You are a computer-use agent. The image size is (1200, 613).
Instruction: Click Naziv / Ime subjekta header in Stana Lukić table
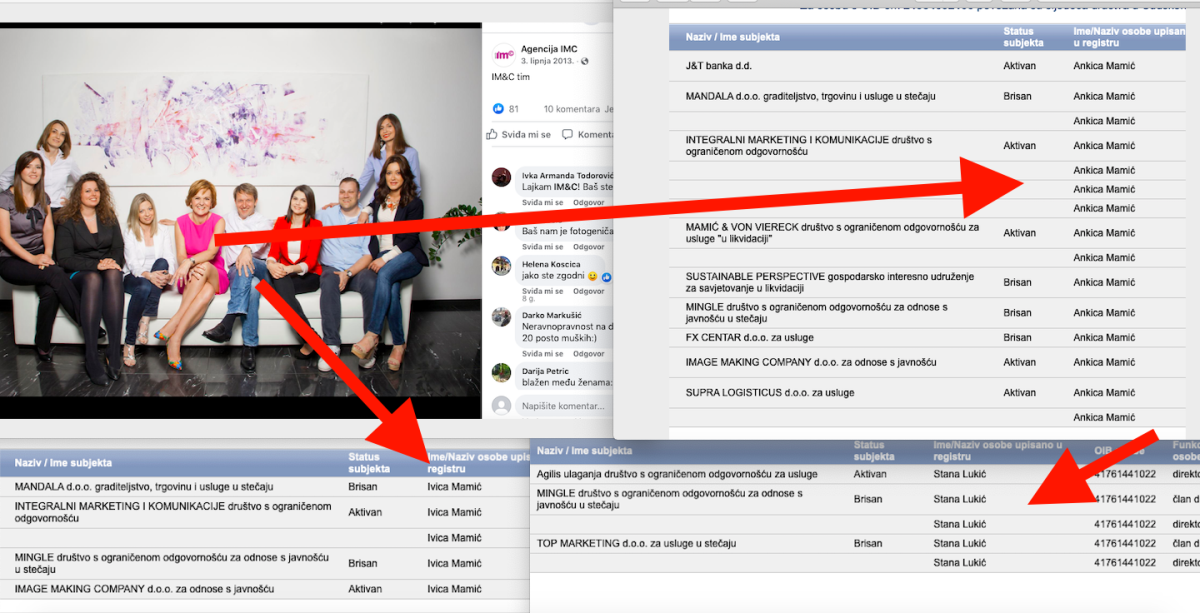(x=584, y=451)
